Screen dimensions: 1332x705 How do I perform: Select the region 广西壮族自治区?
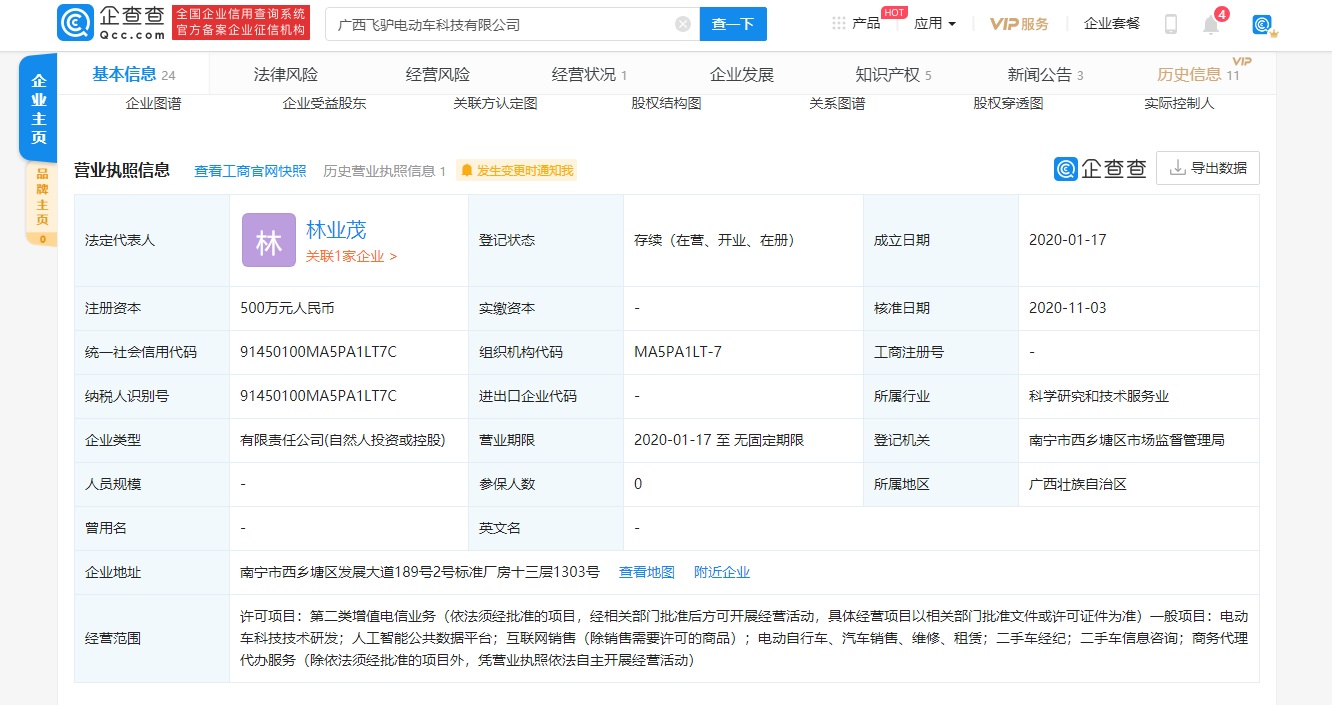(x=1078, y=484)
